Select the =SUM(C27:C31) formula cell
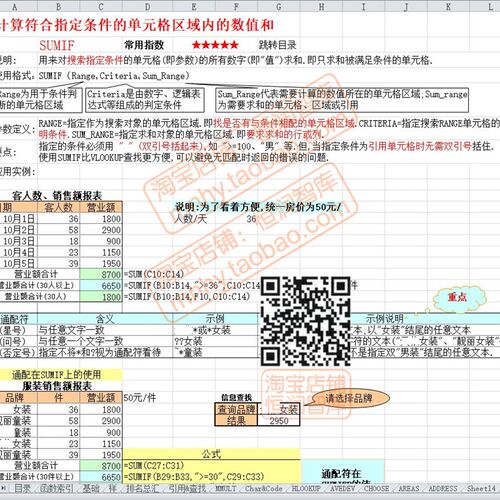This screenshot has height=500, width=500. [x=153, y=465]
